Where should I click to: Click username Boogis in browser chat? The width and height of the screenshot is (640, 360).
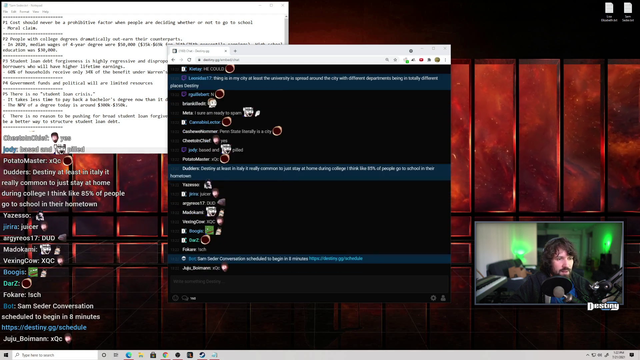(196, 231)
